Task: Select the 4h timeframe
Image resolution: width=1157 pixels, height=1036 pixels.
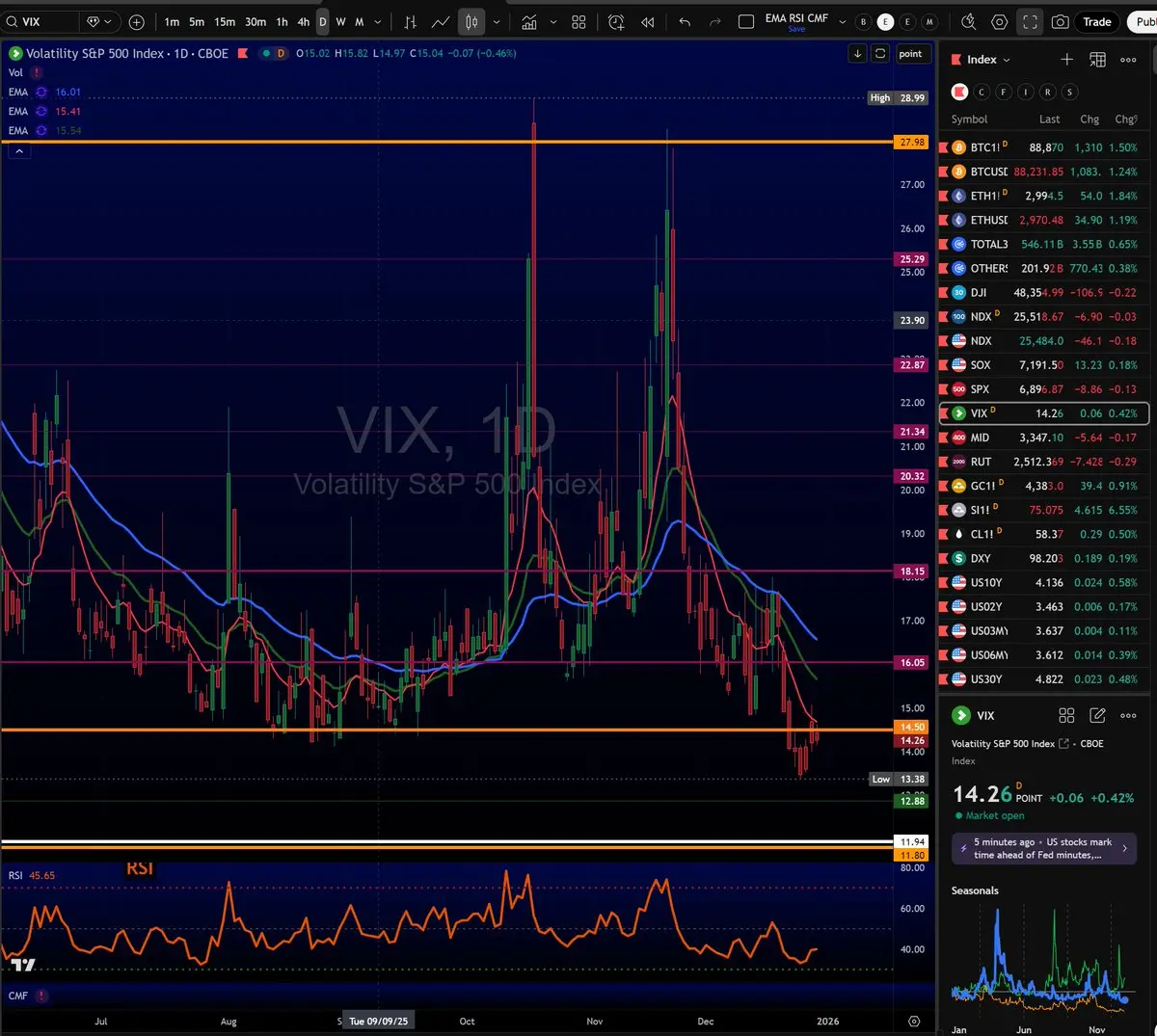Action: pyautogui.click(x=304, y=21)
